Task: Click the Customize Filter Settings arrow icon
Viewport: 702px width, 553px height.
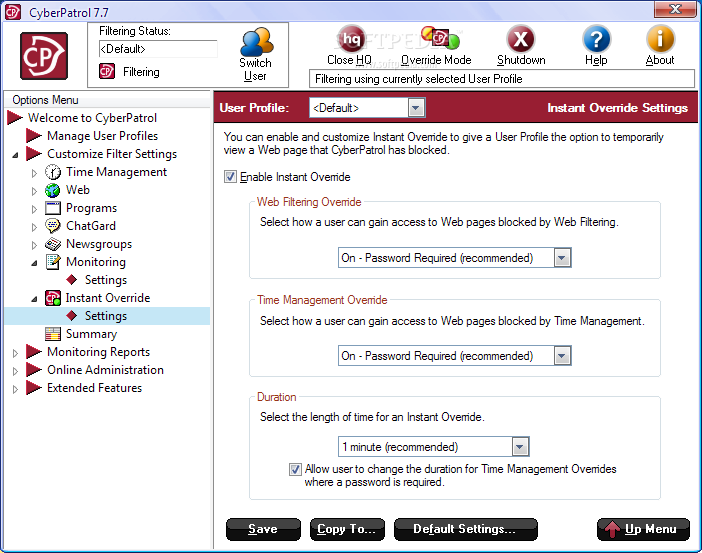Action: 34,154
